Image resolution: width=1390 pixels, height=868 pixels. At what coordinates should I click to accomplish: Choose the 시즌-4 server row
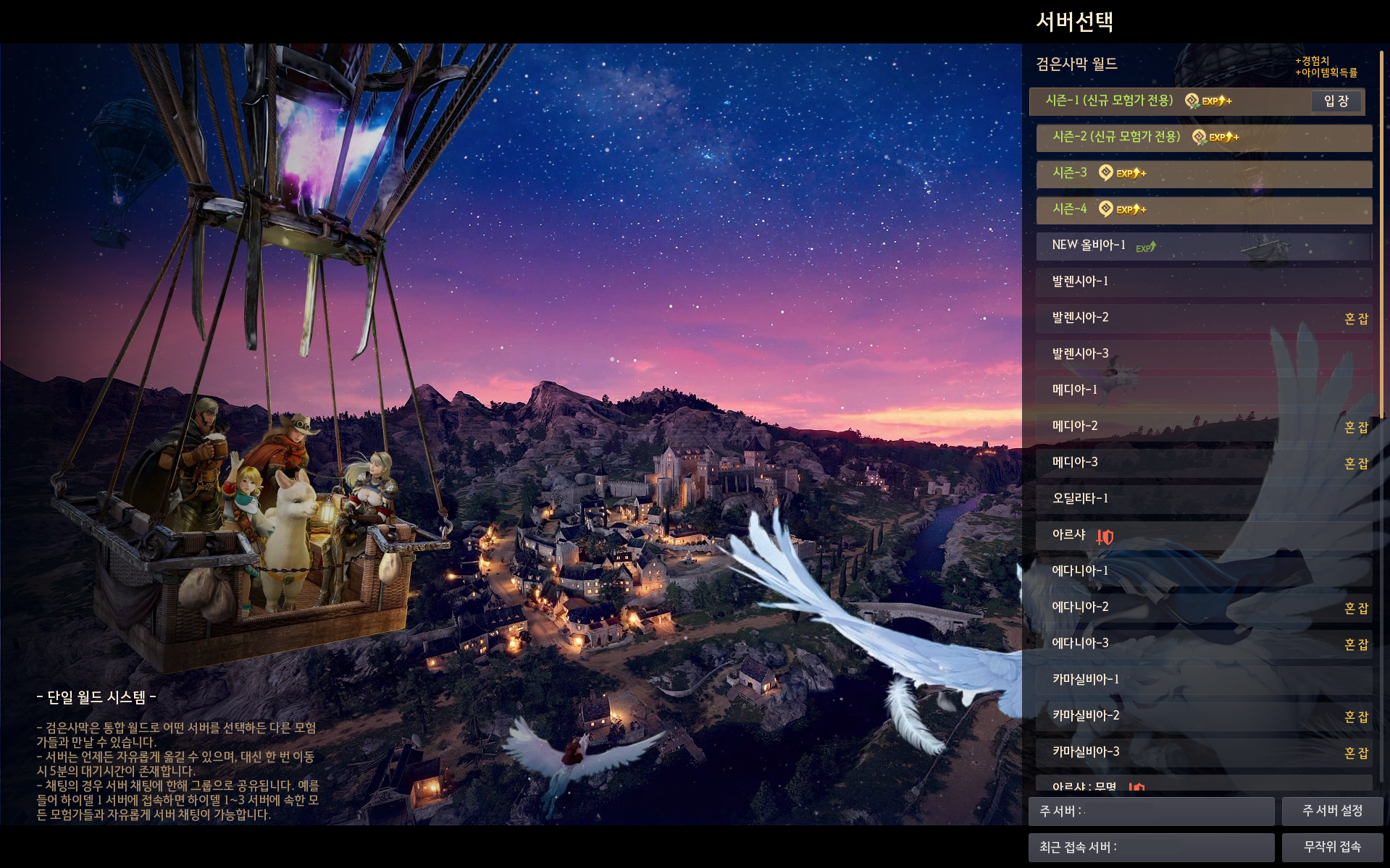(1204, 210)
